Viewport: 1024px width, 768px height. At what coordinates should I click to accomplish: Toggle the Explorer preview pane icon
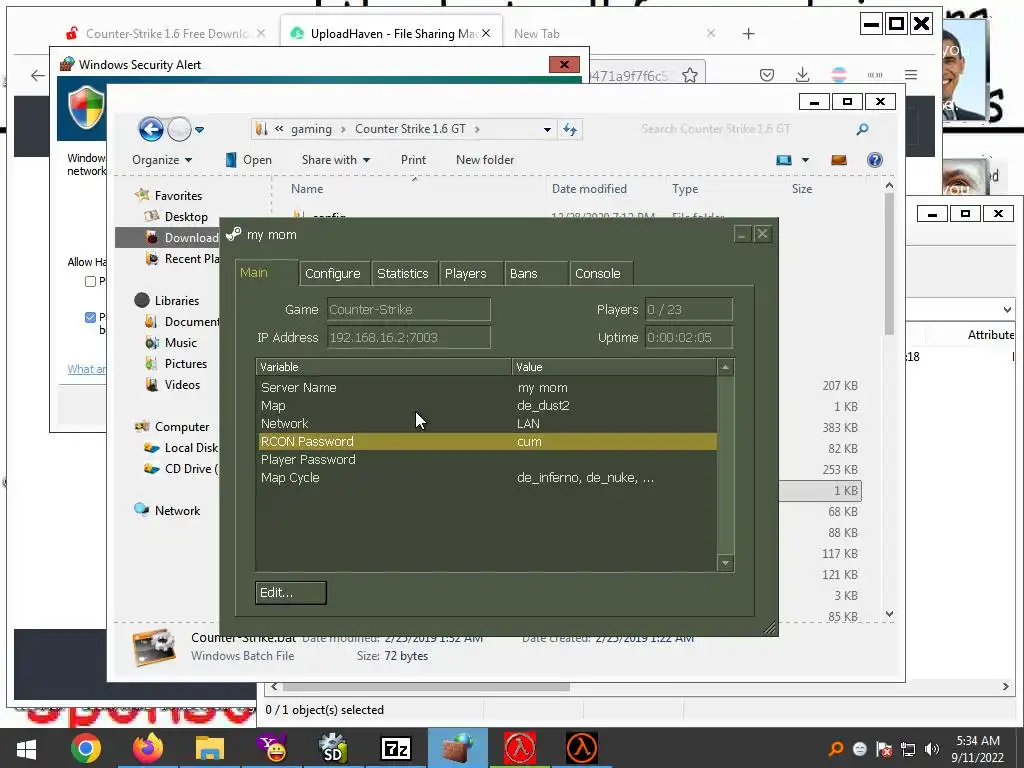click(x=839, y=160)
